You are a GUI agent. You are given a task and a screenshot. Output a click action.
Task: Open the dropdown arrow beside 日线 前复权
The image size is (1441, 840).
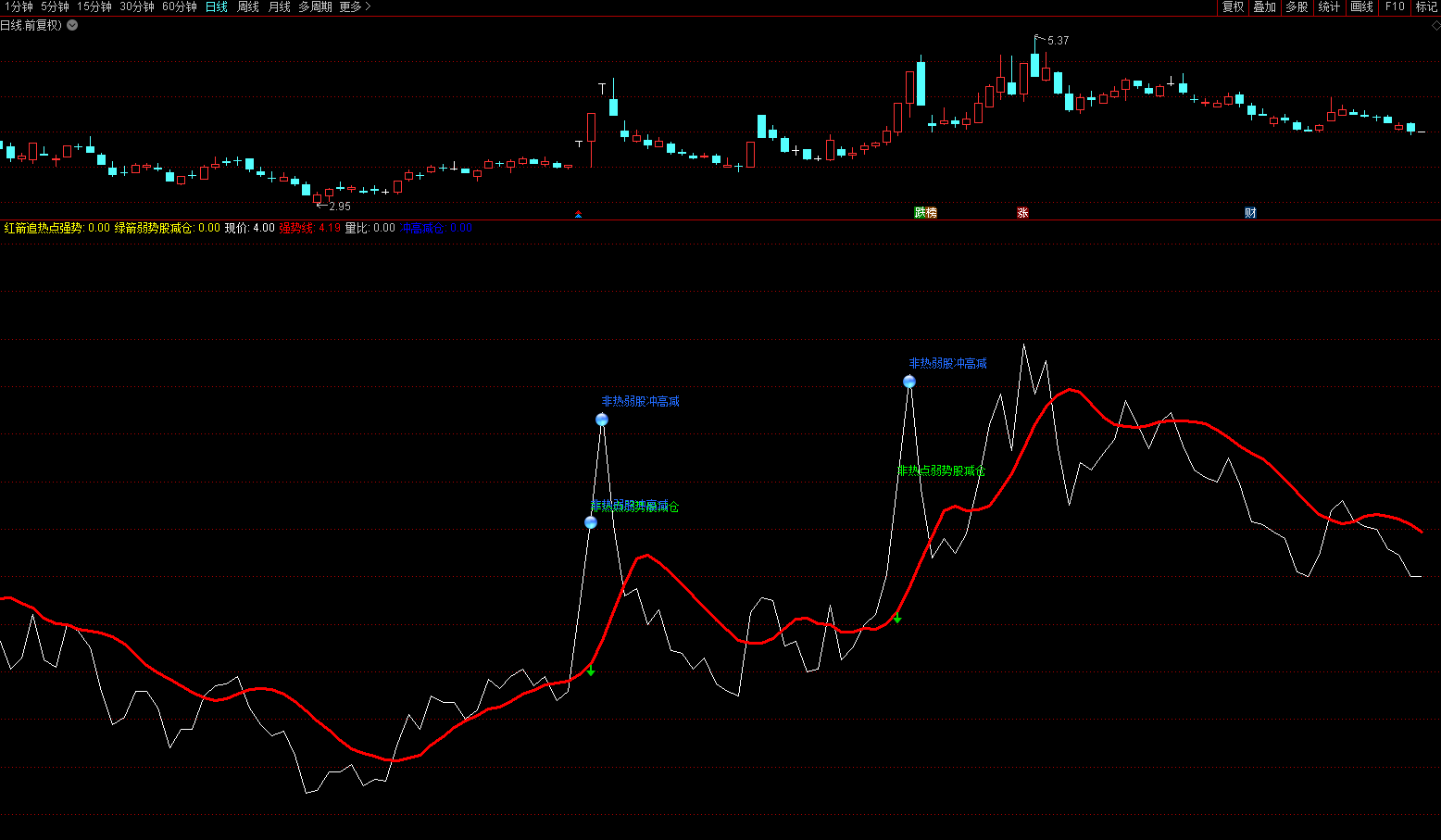pyautogui.click(x=72, y=25)
